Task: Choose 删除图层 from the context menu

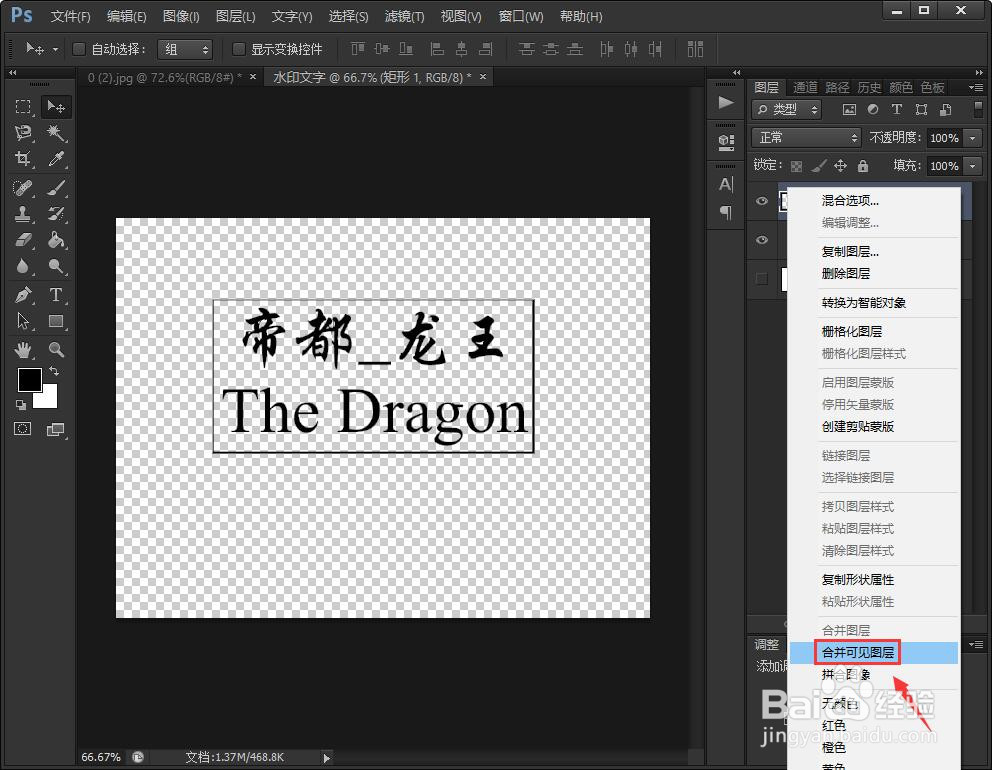Action: coord(846,272)
